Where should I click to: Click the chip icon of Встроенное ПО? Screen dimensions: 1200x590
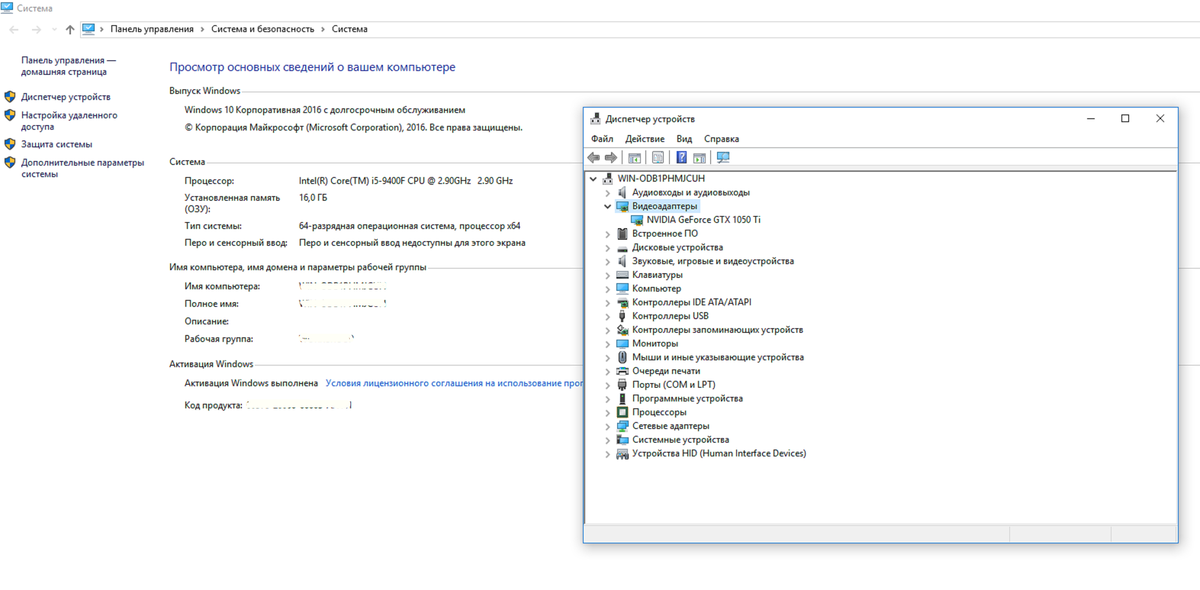[x=623, y=233]
